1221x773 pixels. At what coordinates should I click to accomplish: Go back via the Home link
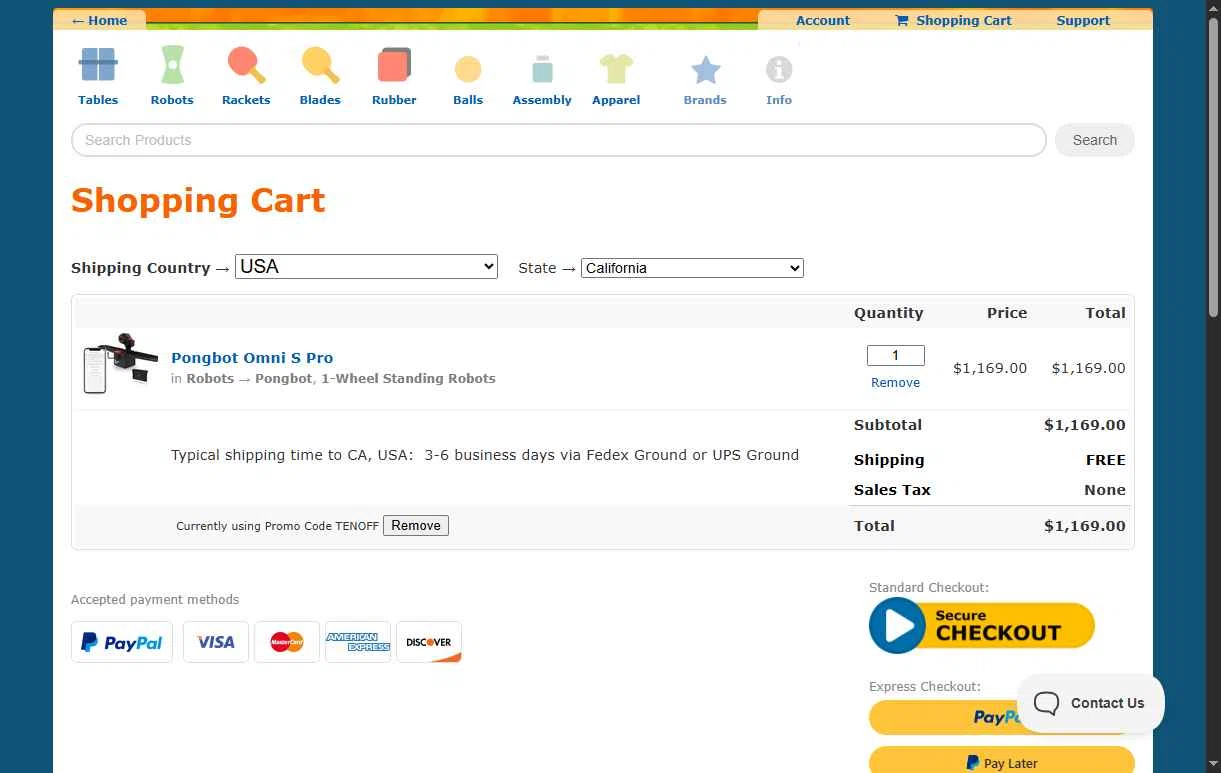point(99,20)
